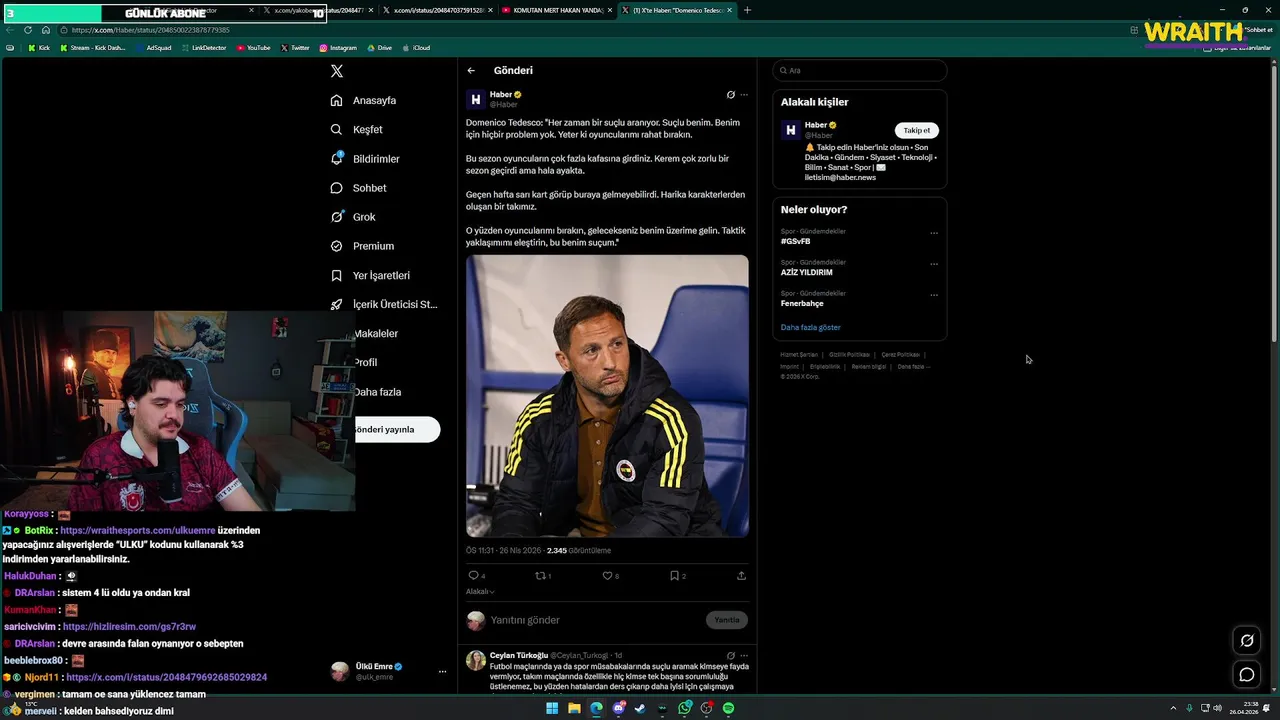Click the browser home button
This screenshot has width=1280, height=720.
point(46,30)
